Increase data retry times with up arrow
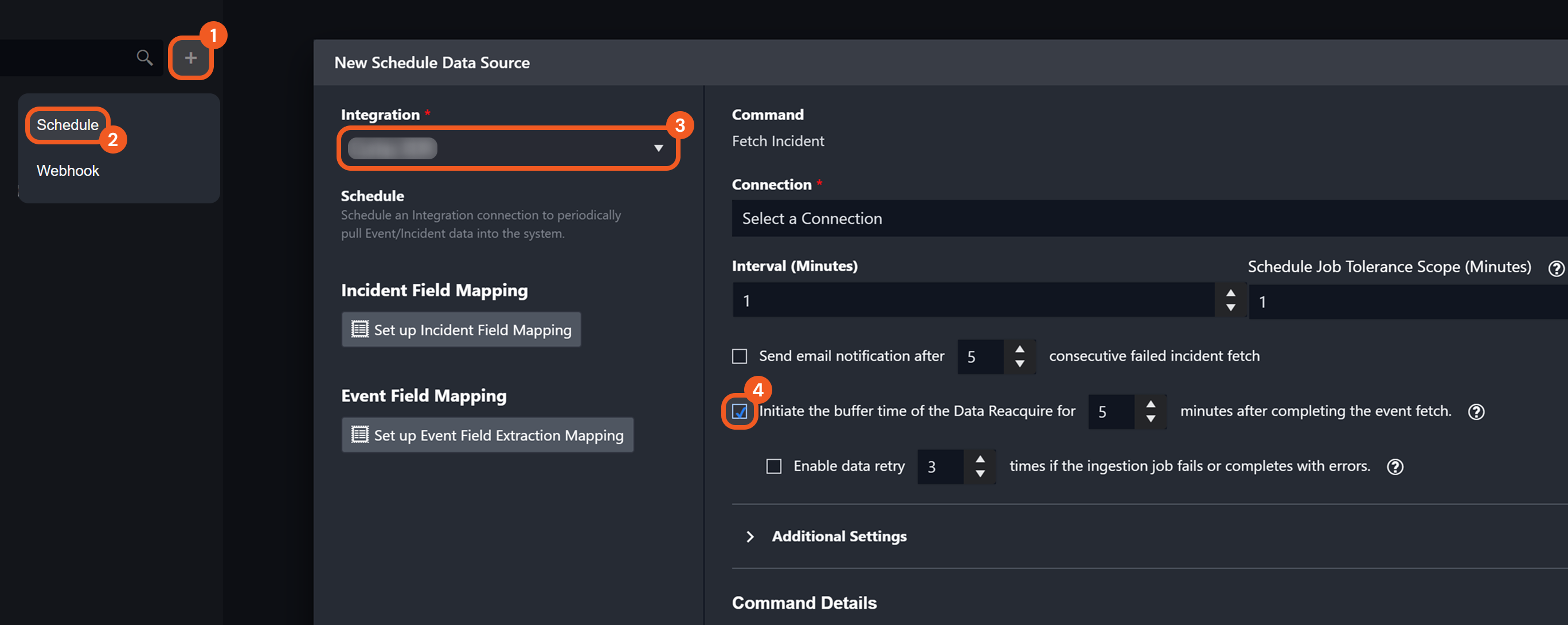 tap(980, 459)
